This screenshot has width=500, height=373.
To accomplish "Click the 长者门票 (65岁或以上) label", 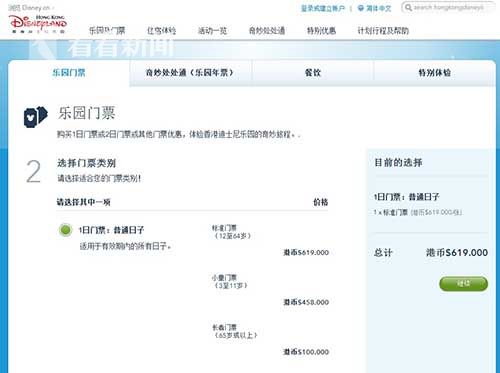I will click(x=234, y=331).
